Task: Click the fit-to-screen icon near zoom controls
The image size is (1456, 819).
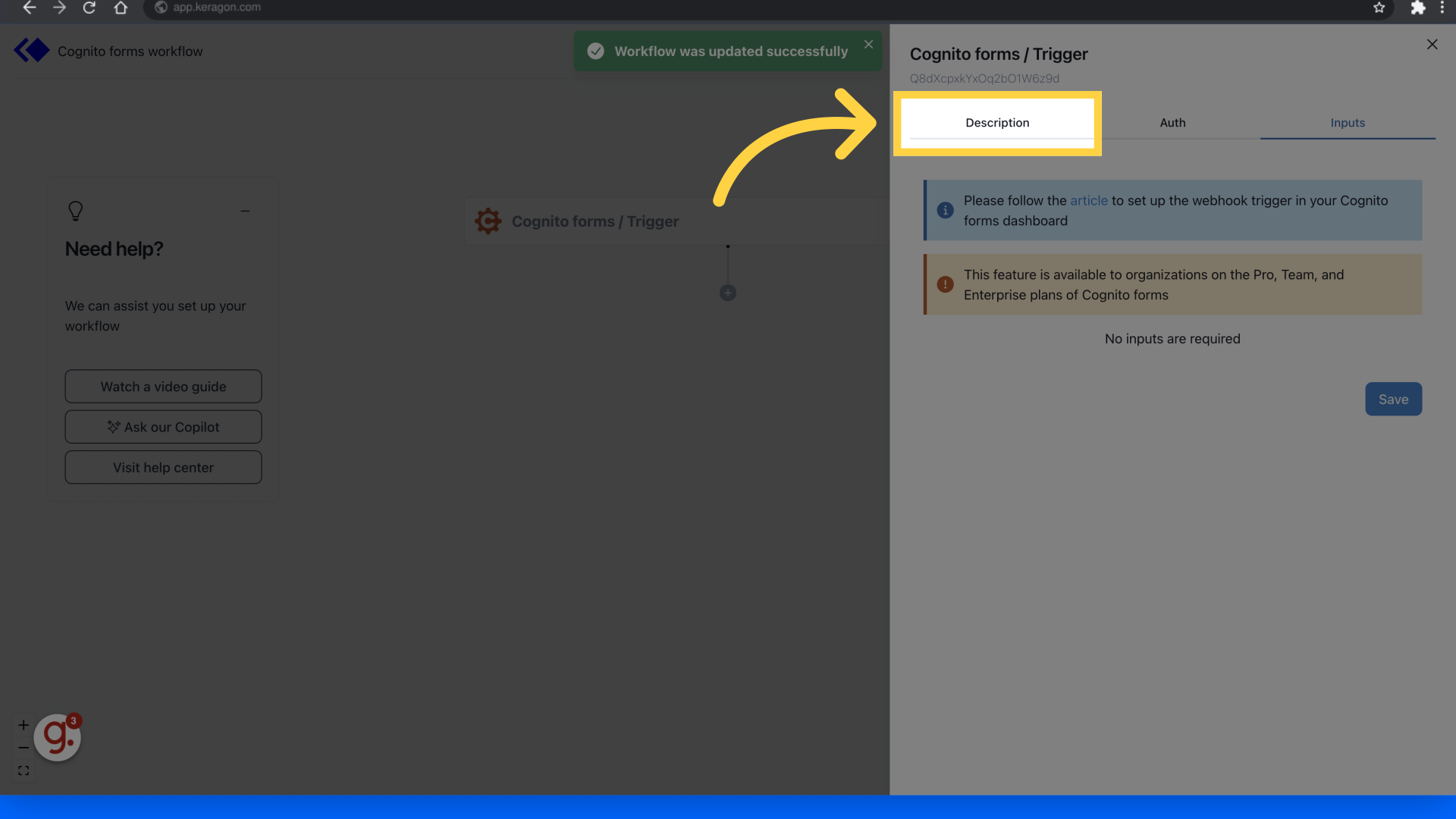Action: coord(24,770)
